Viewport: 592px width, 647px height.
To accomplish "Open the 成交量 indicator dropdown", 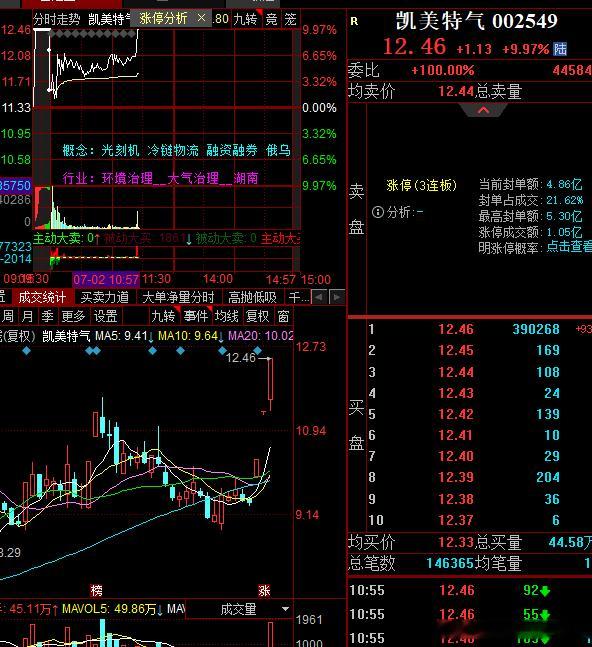I will tap(285, 609).
